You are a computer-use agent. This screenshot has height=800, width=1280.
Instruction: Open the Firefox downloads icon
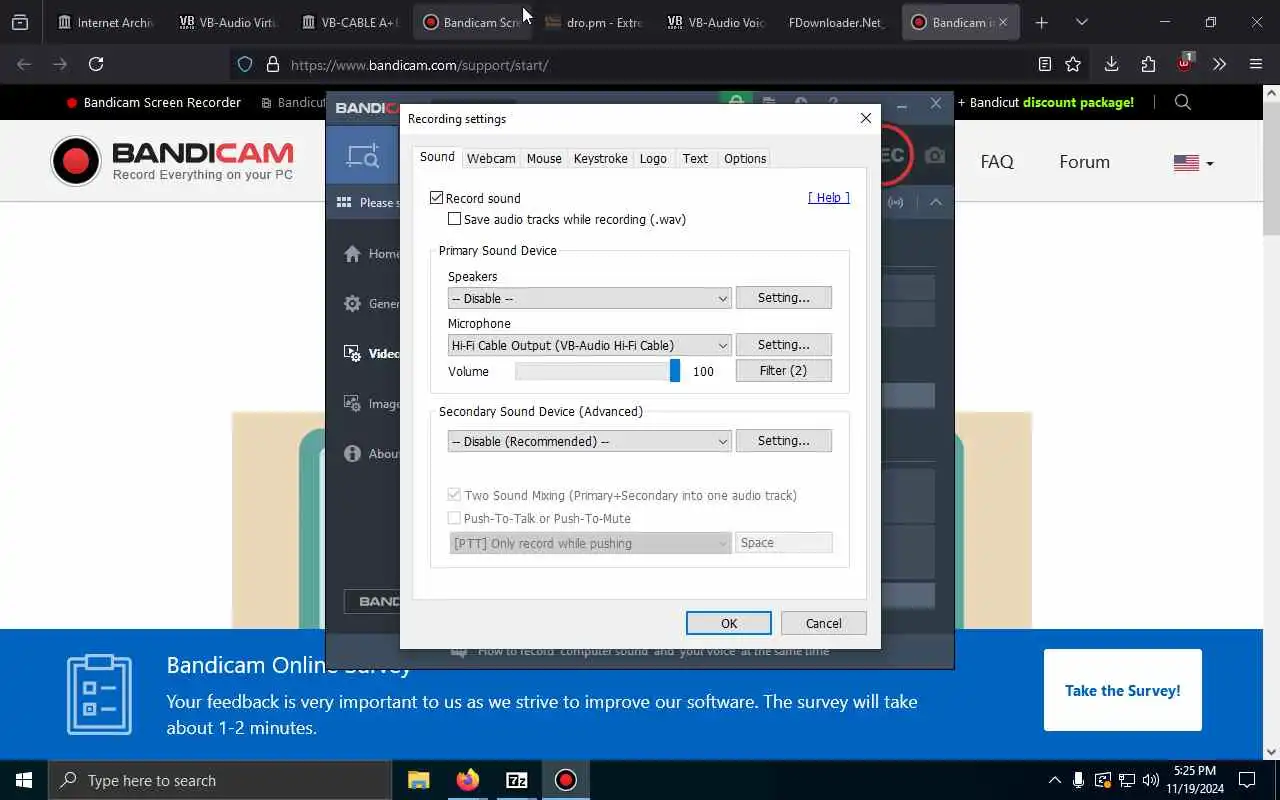pos(1111,64)
